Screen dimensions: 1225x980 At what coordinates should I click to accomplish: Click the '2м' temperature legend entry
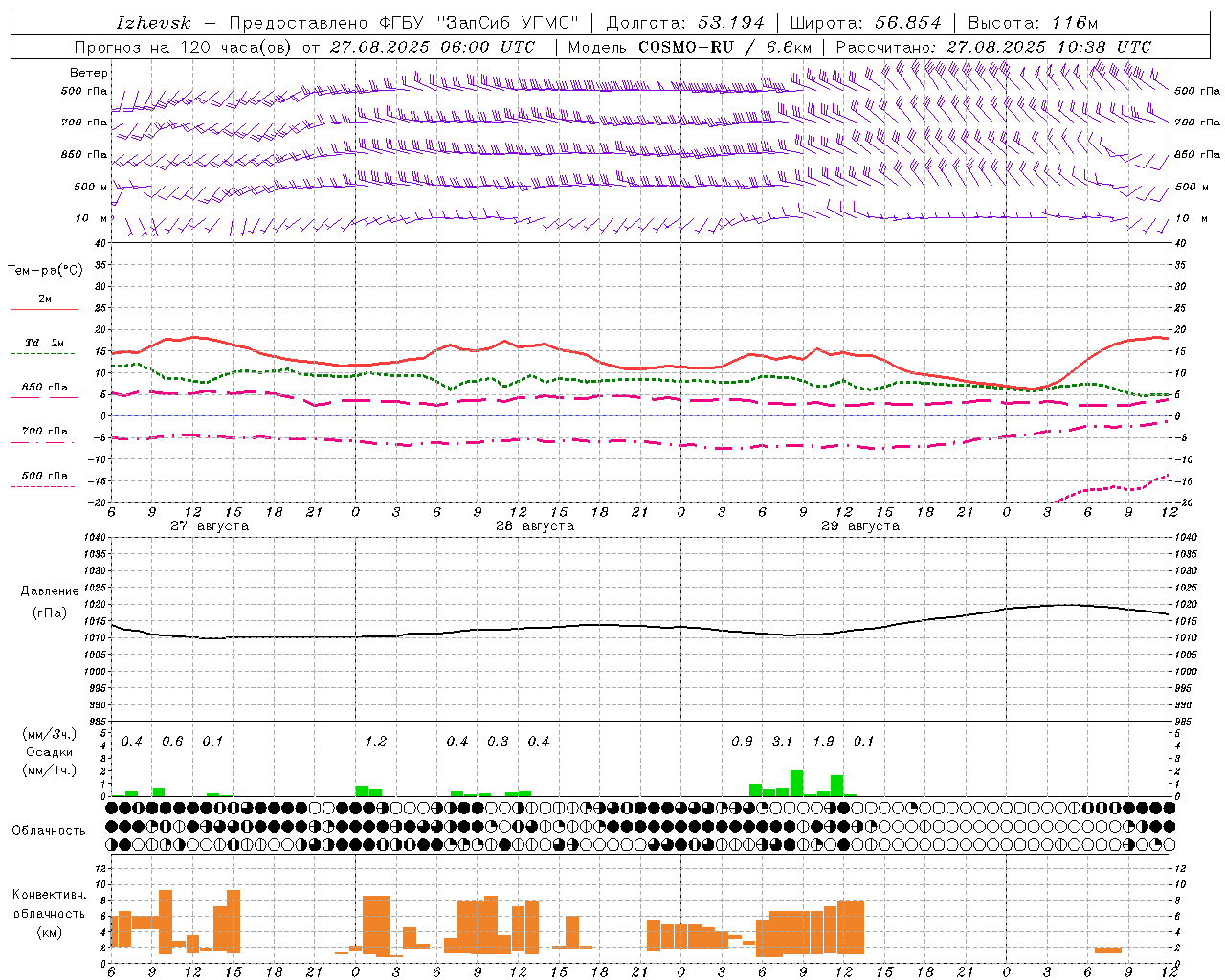click(x=45, y=300)
